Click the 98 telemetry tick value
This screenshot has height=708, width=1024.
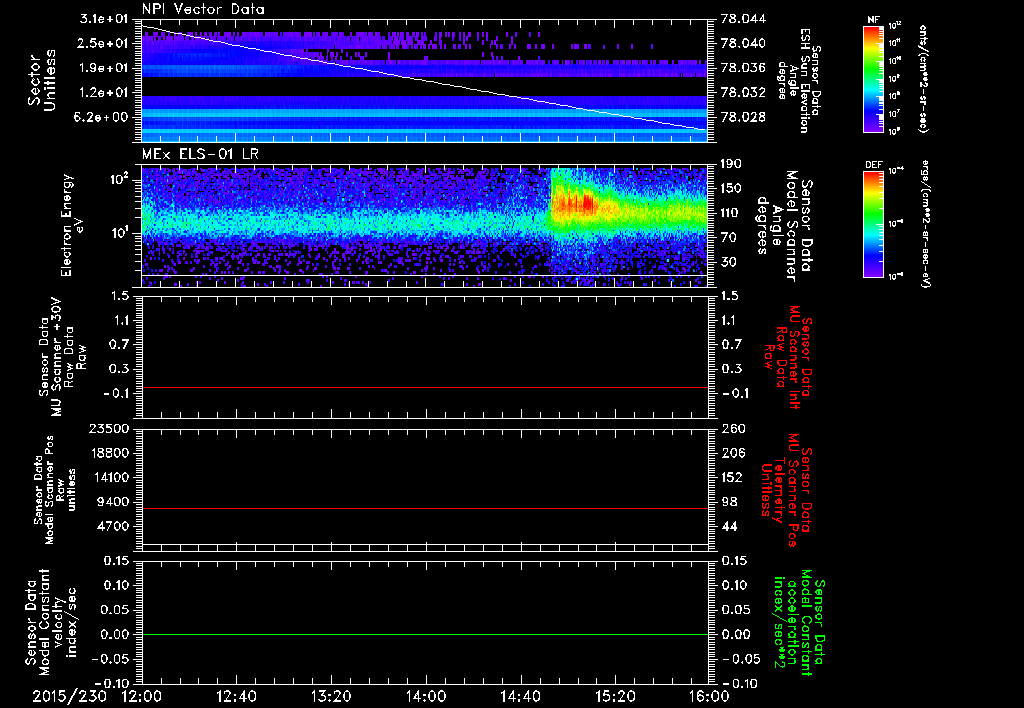[728, 502]
